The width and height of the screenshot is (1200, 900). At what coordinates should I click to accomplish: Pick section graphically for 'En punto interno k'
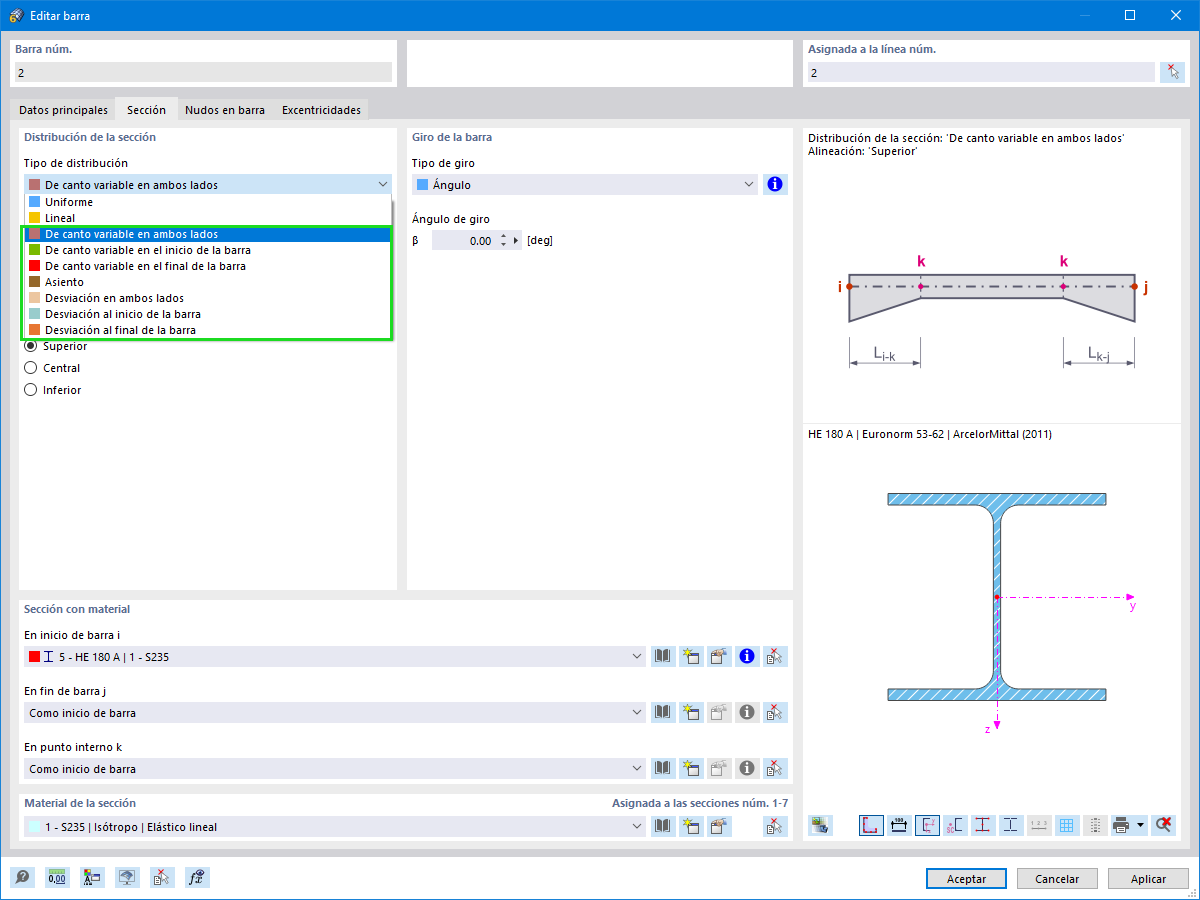[774, 769]
